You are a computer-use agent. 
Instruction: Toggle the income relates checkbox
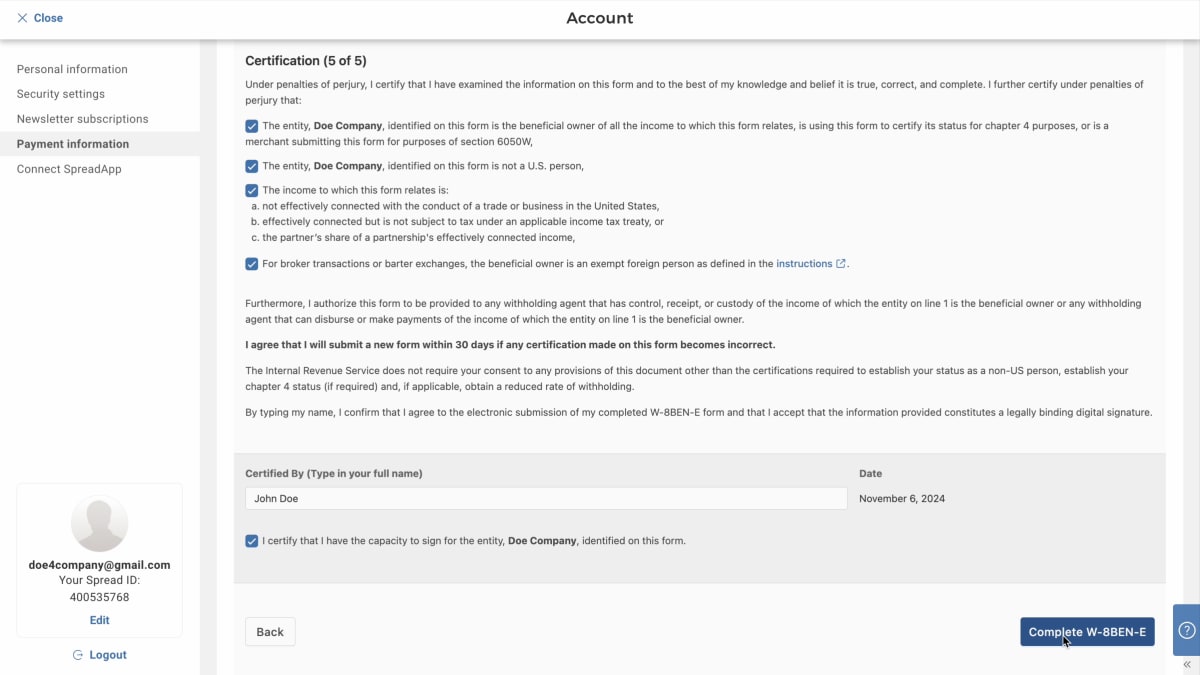tap(252, 190)
